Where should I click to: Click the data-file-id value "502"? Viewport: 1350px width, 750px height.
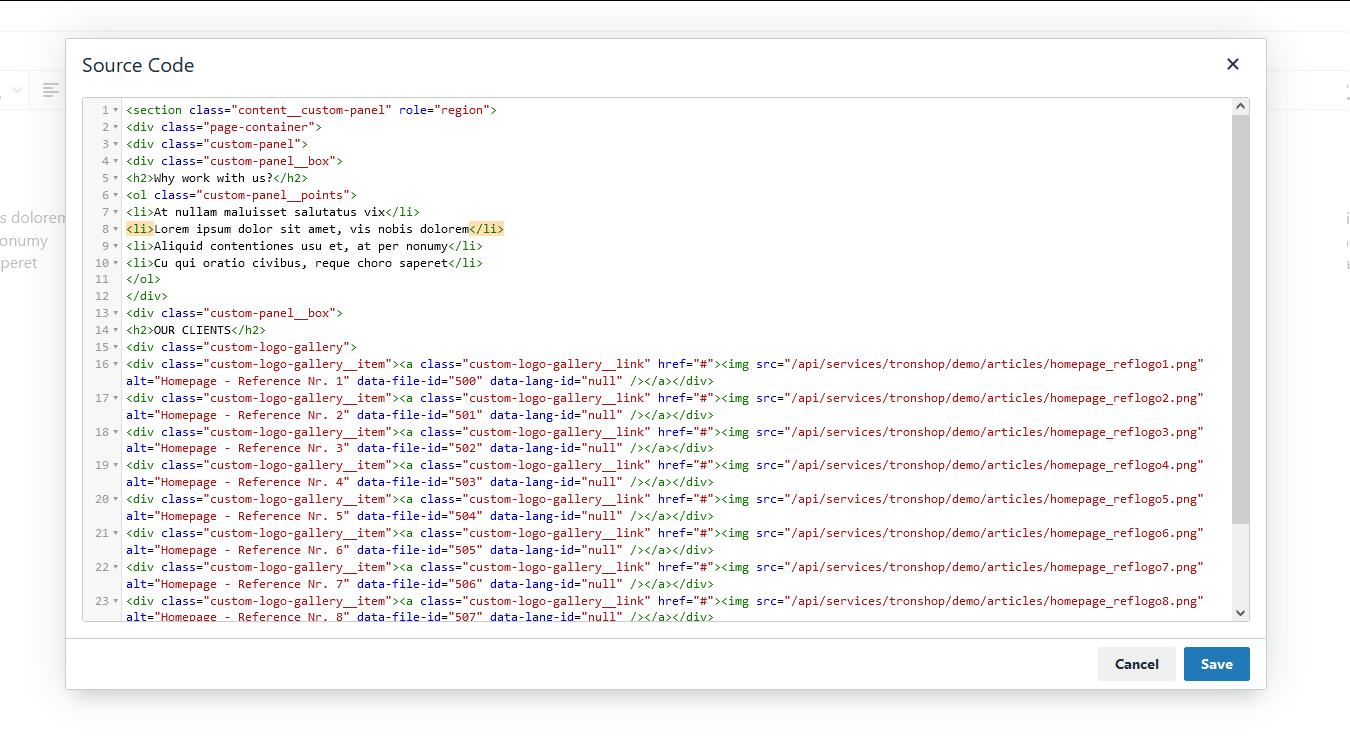[x=465, y=448]
